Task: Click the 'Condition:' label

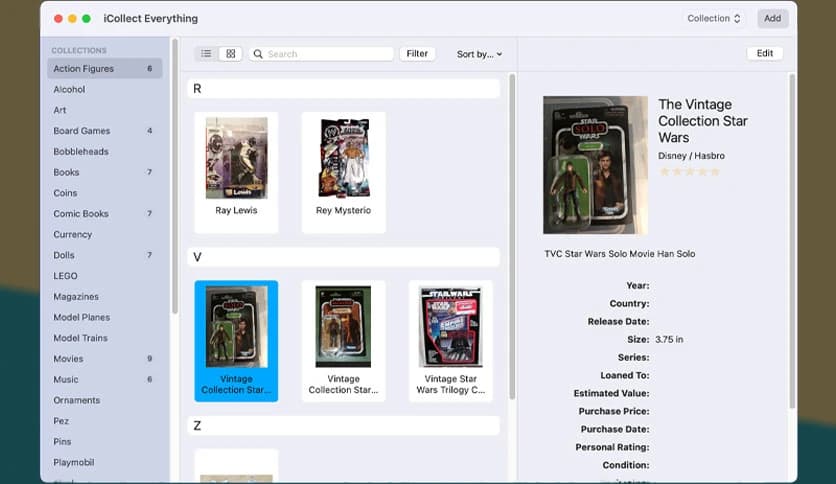Action: tap(626, 465)
